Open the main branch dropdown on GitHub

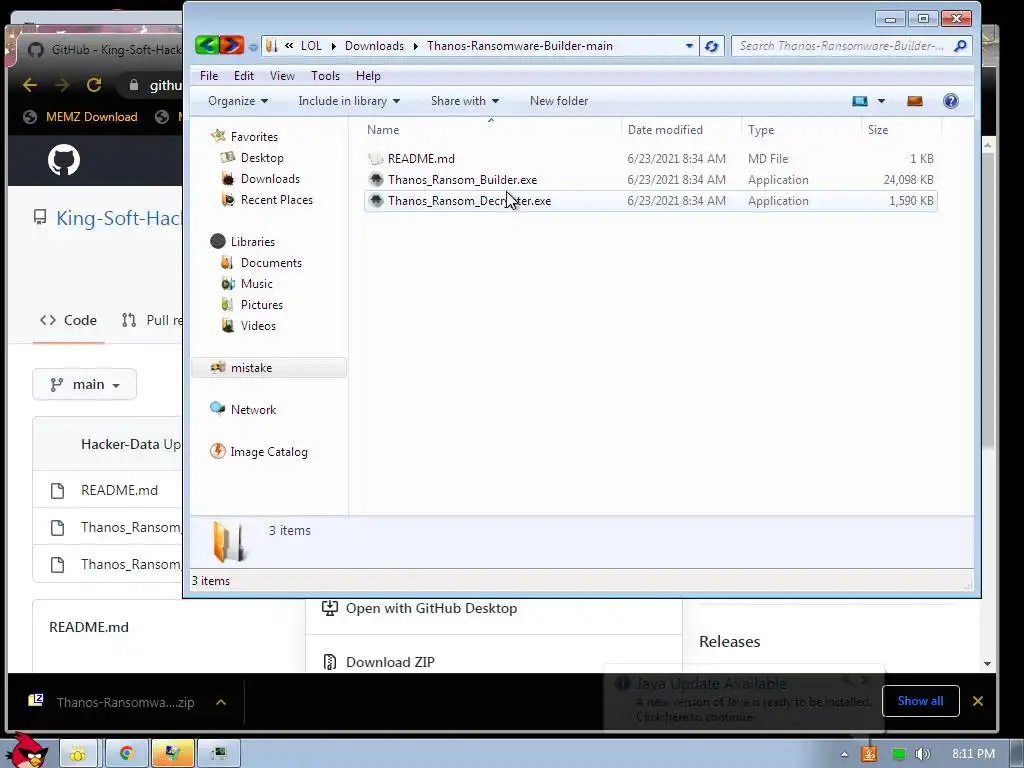[85, 385]
